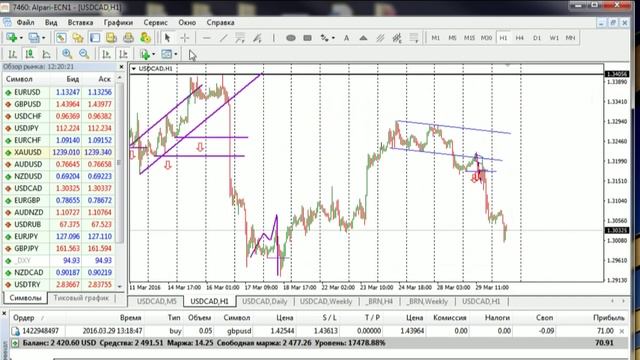Select order 1422948497 row
Image resolution: width=640 pixels, height=360 pixels.
point(318,331)
